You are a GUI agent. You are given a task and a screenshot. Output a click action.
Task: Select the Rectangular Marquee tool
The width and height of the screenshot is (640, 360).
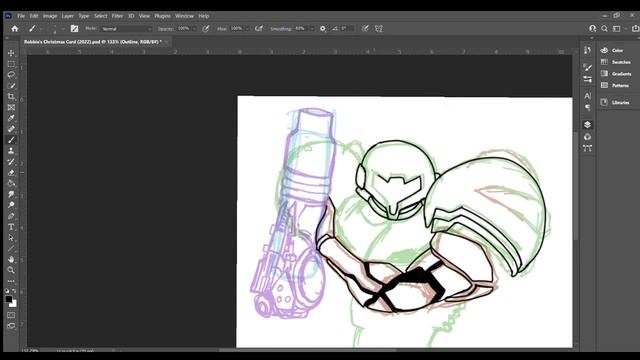click(11, 64)
